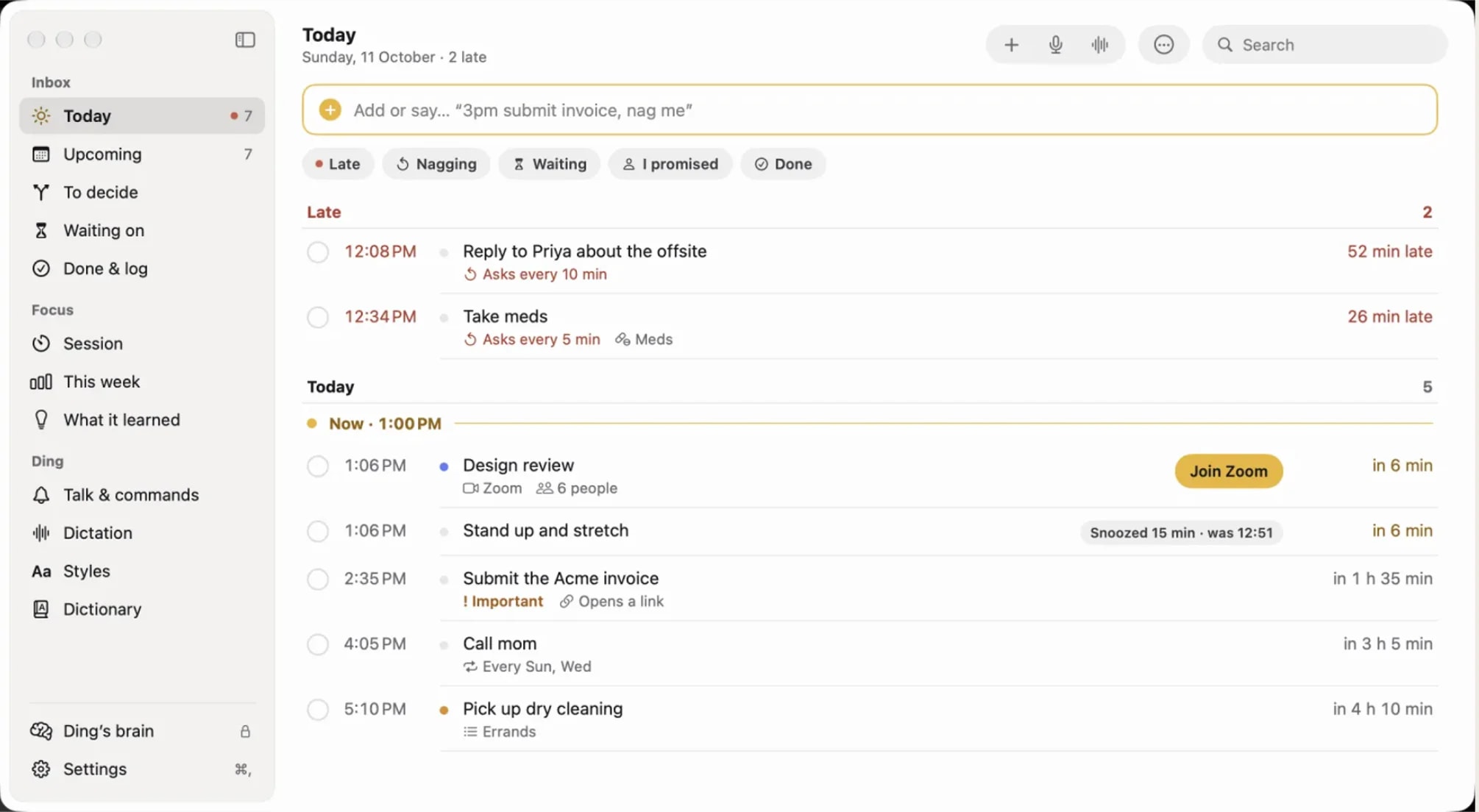Toggle the sidebar panel icon
The image size is (1479, 812).
coord(245,40)
